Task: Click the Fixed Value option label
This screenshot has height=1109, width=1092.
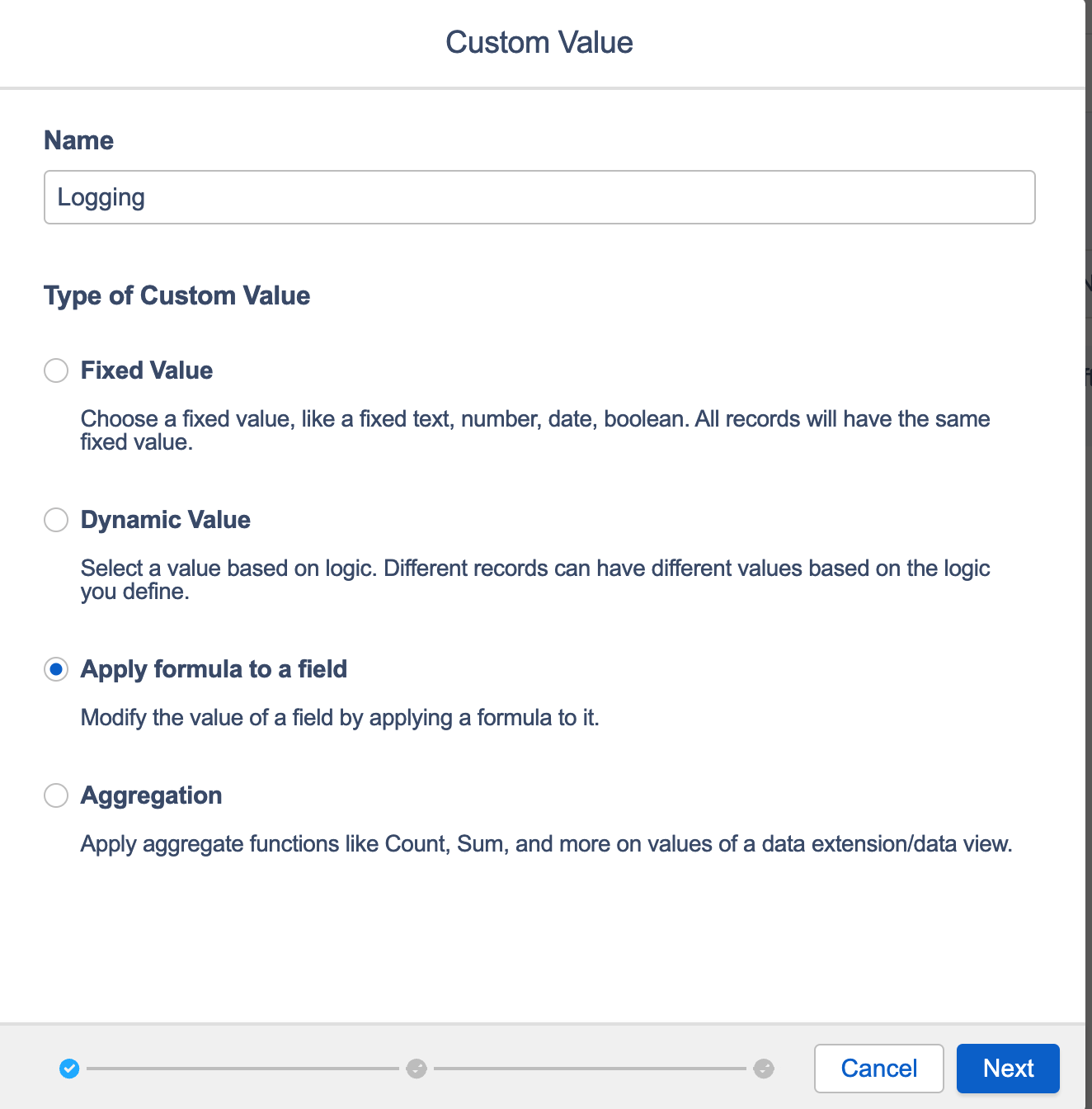Action: pyautogui.click(x=147, y=370)
